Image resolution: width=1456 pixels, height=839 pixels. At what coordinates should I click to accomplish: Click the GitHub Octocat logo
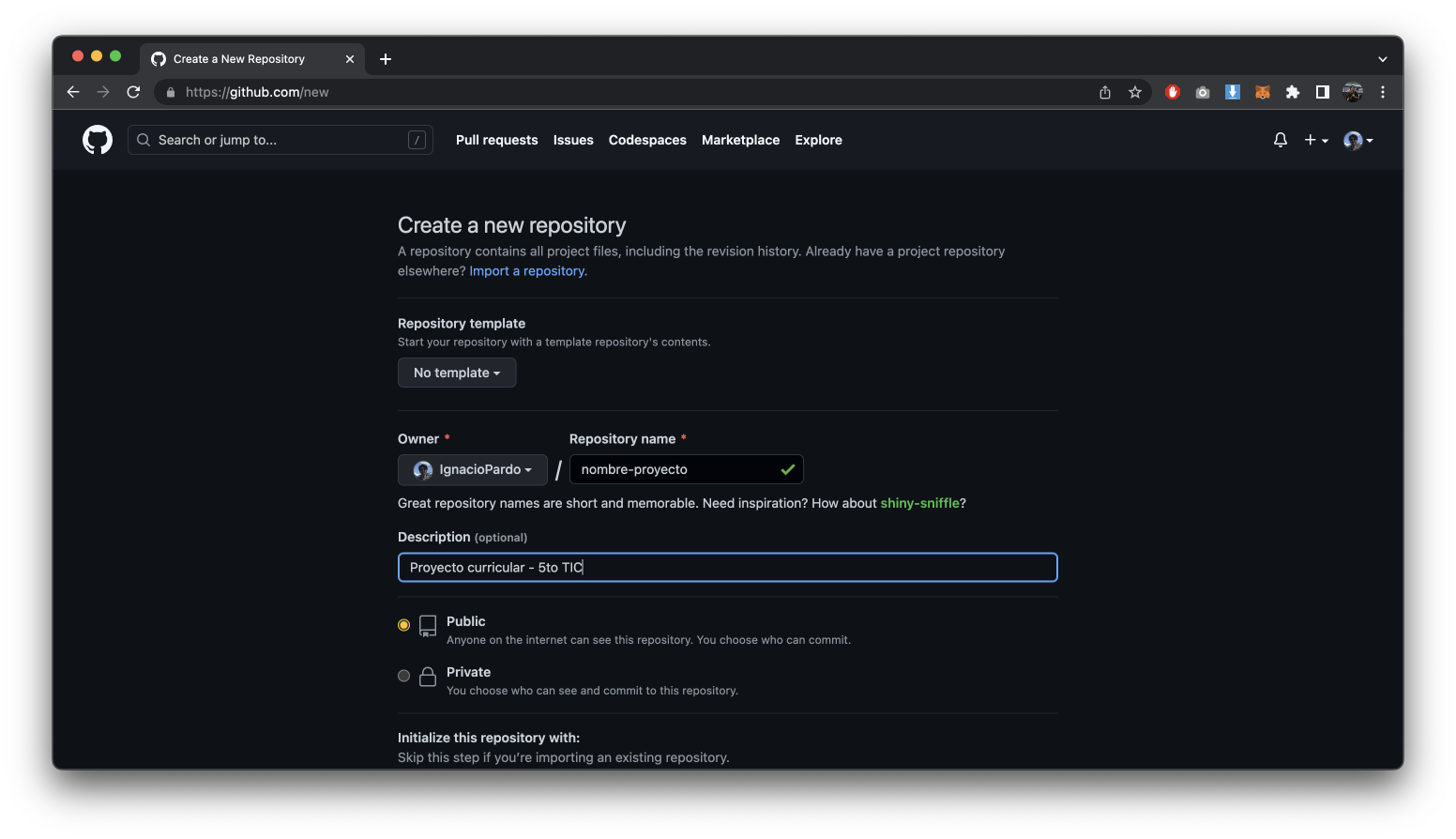click(98, 140)
